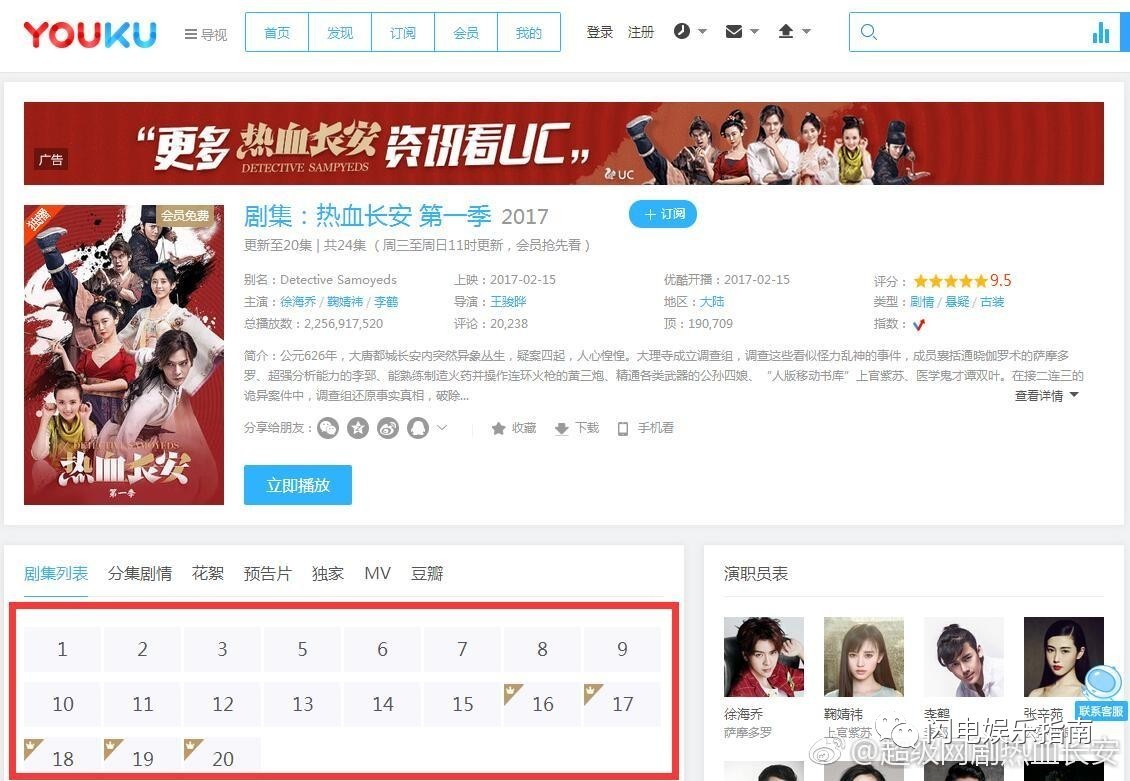Click 手机看 phone icon

pos(623,429)
